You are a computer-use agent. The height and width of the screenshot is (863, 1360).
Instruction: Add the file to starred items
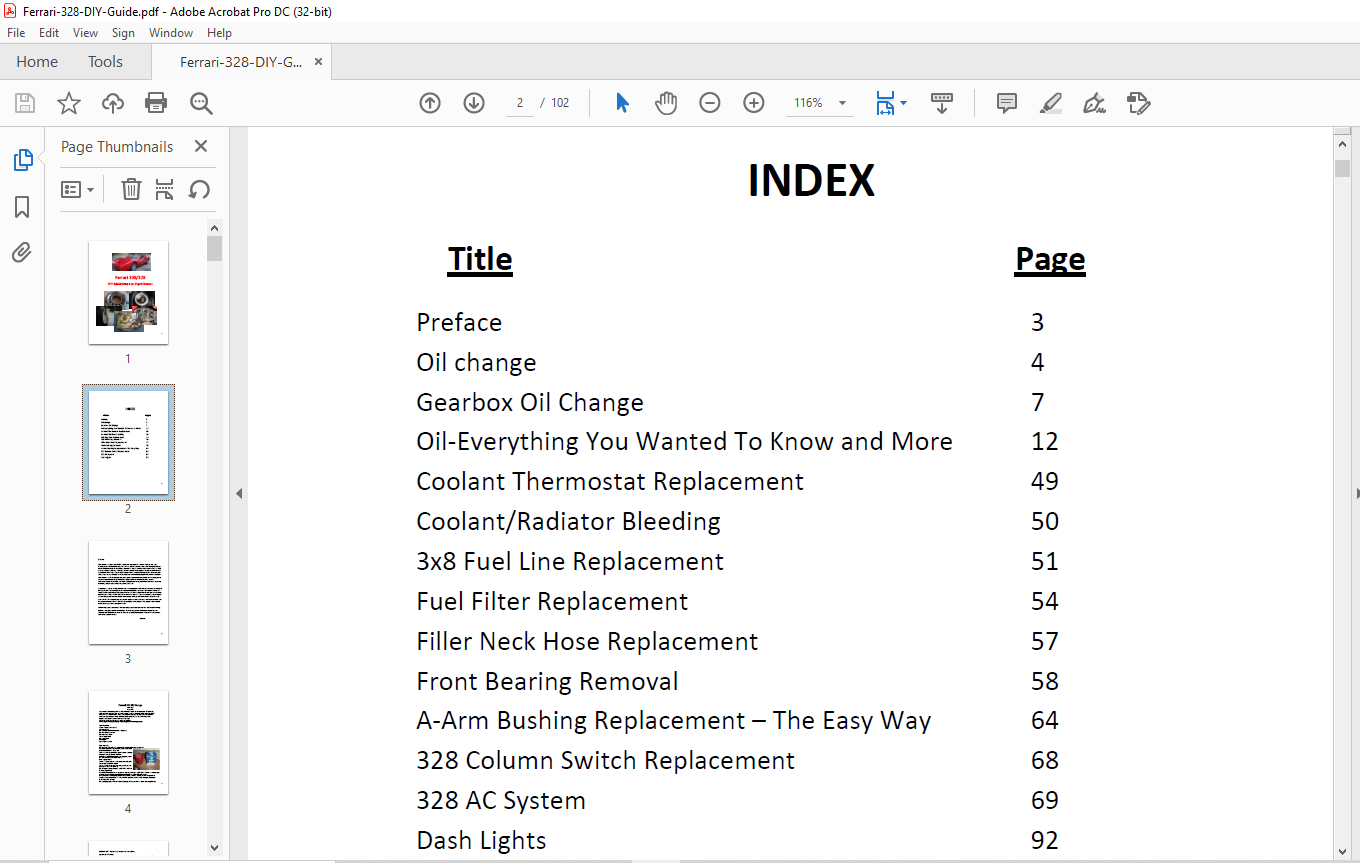point(68,103)
